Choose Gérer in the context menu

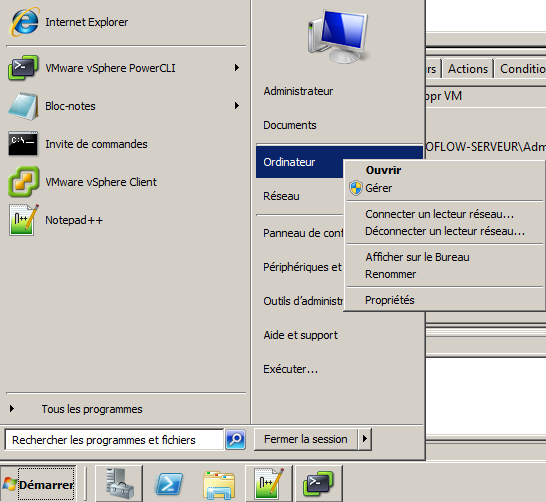coord(444,188)
